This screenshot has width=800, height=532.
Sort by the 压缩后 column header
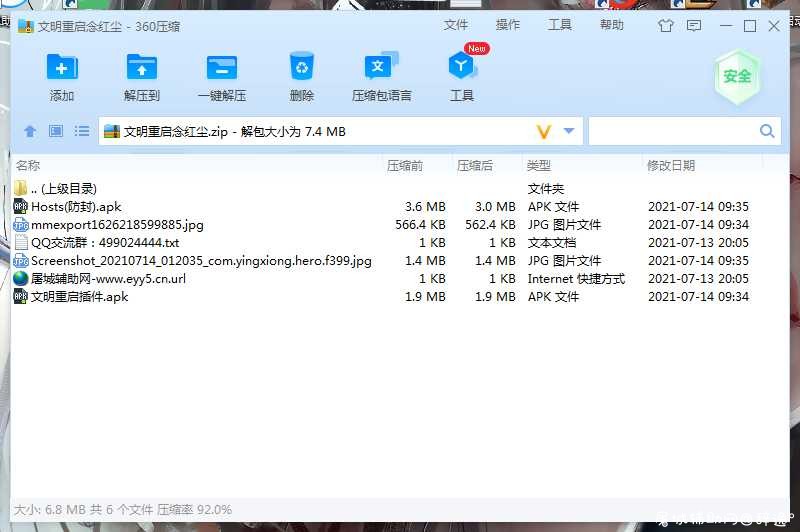click(474, 165)
